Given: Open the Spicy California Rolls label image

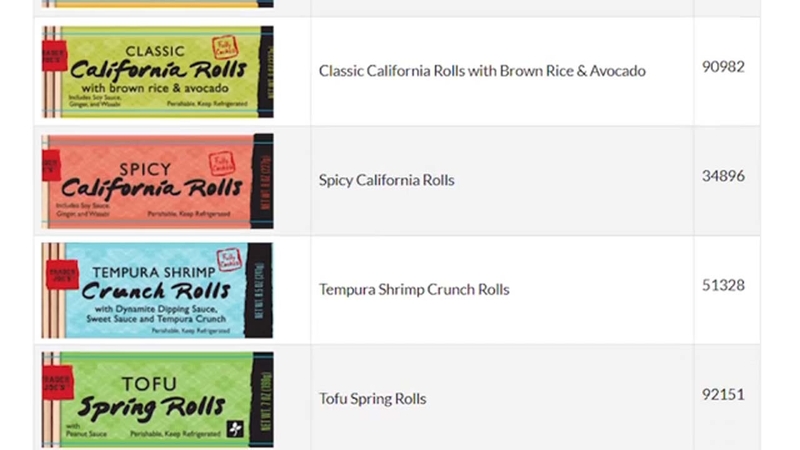Looking at the screenshot, I should [x=158, y=181].
